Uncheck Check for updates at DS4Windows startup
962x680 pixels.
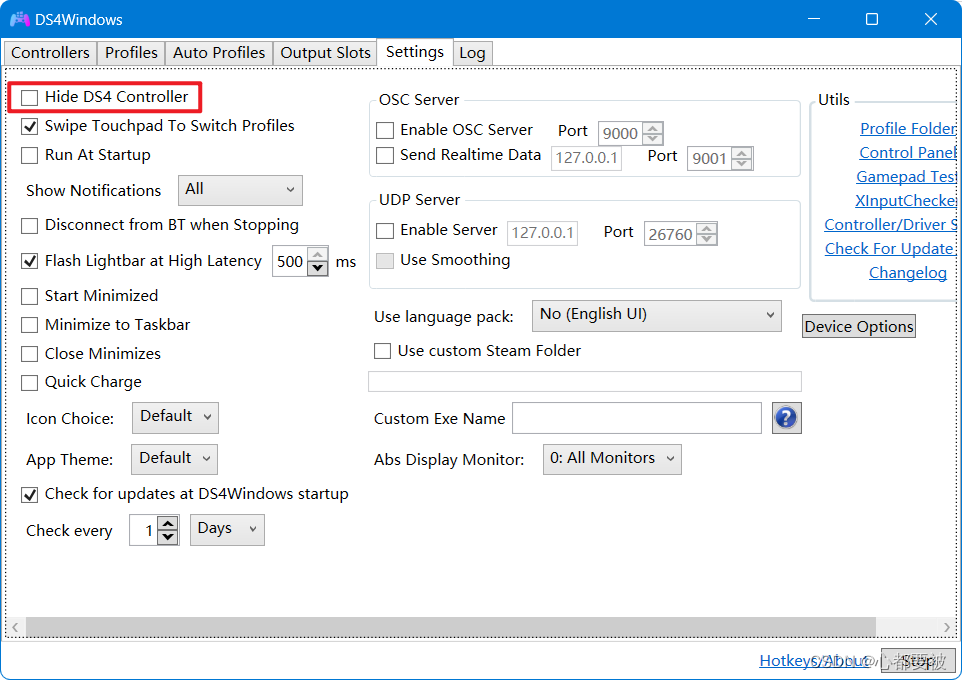(29, 495)
